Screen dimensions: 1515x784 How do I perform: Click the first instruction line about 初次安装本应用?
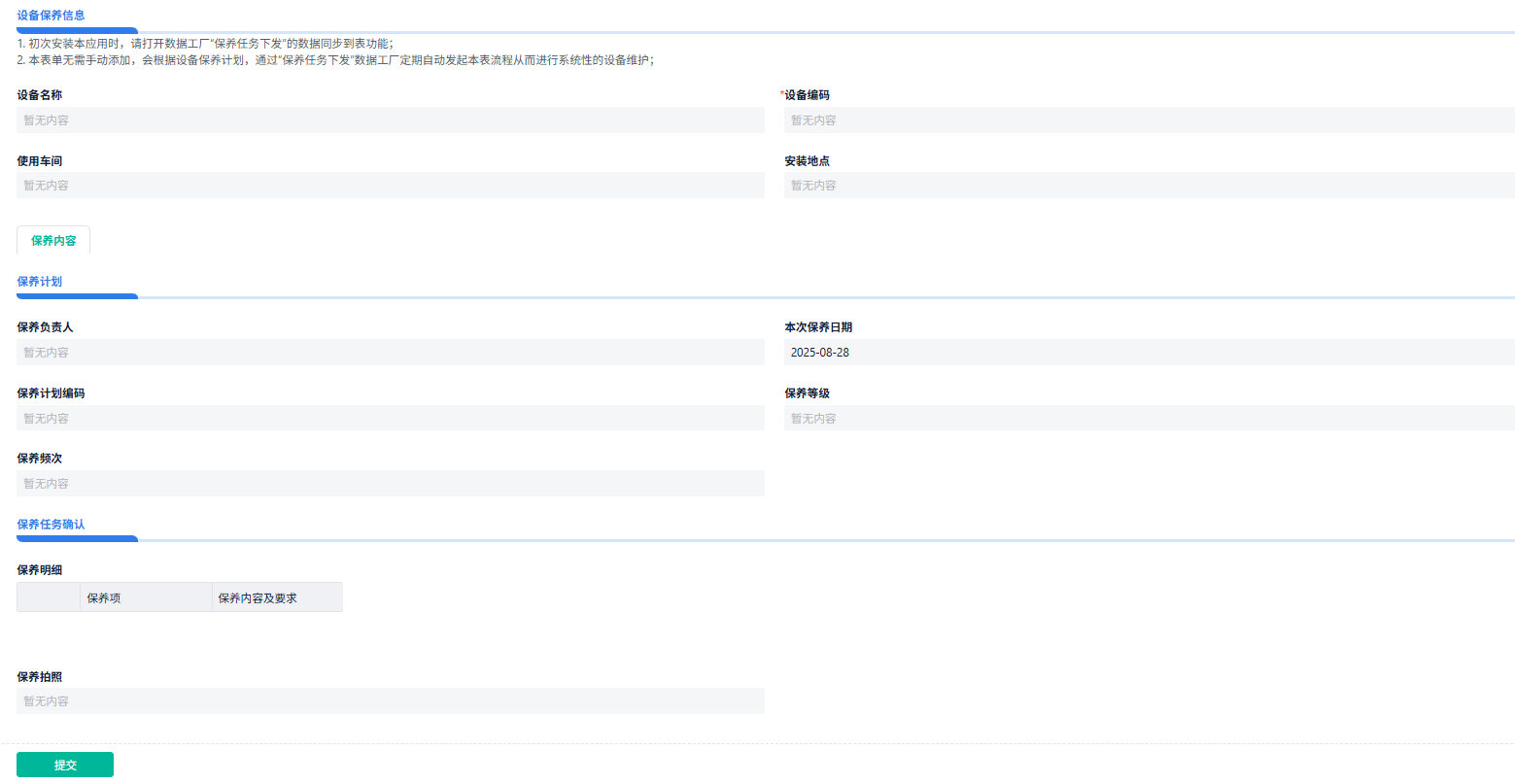pyautogui.click(x=205, y=44)
